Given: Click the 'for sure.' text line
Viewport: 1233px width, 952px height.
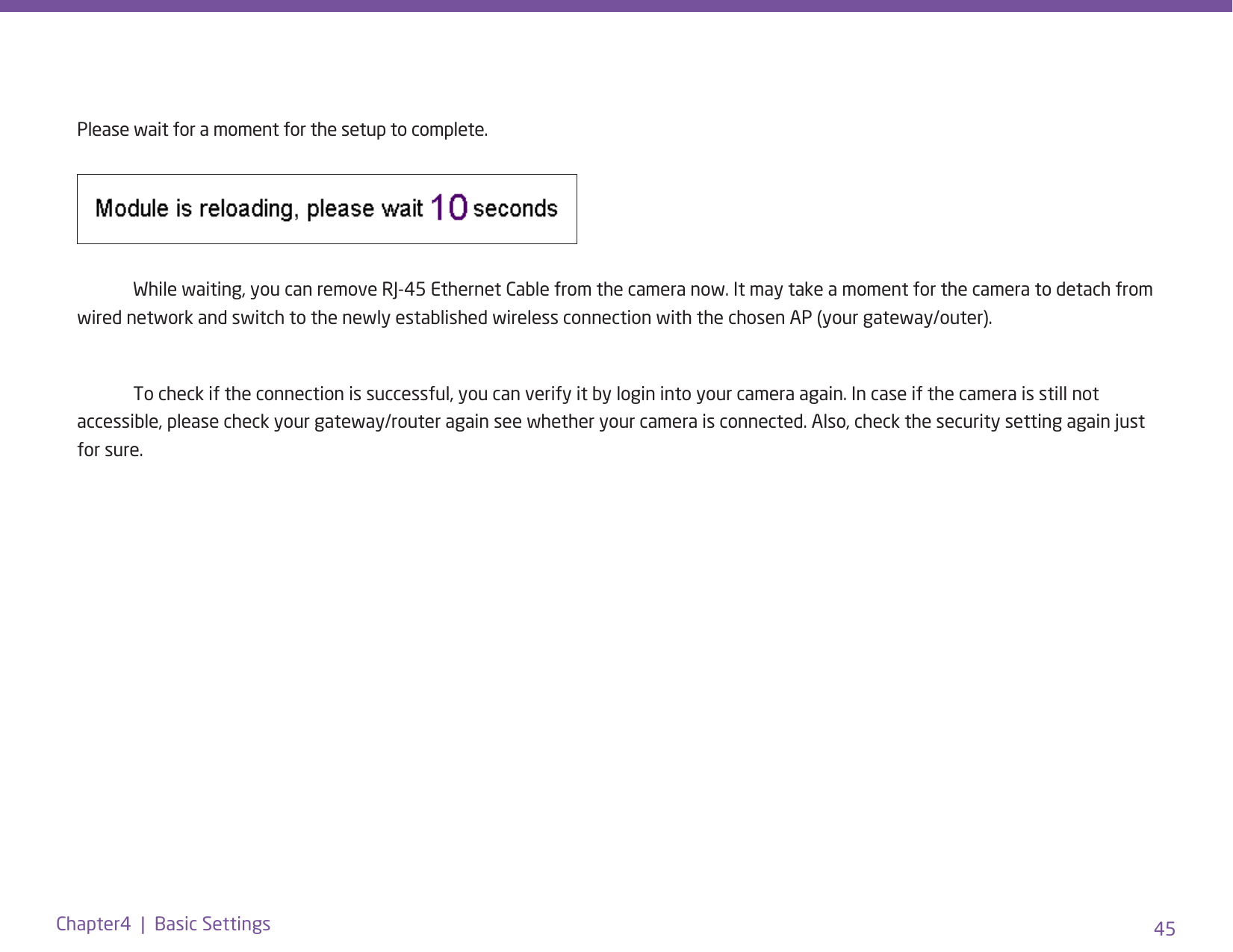Looking at the screenshot, I should point(110,450).
